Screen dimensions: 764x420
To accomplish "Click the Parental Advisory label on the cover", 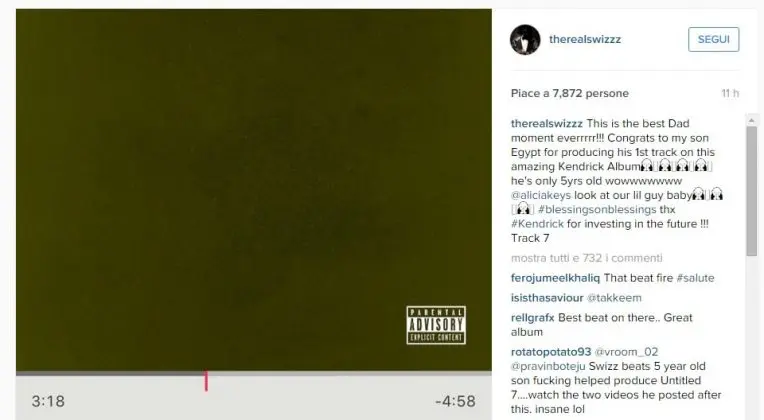I will (x=436, y=325).
